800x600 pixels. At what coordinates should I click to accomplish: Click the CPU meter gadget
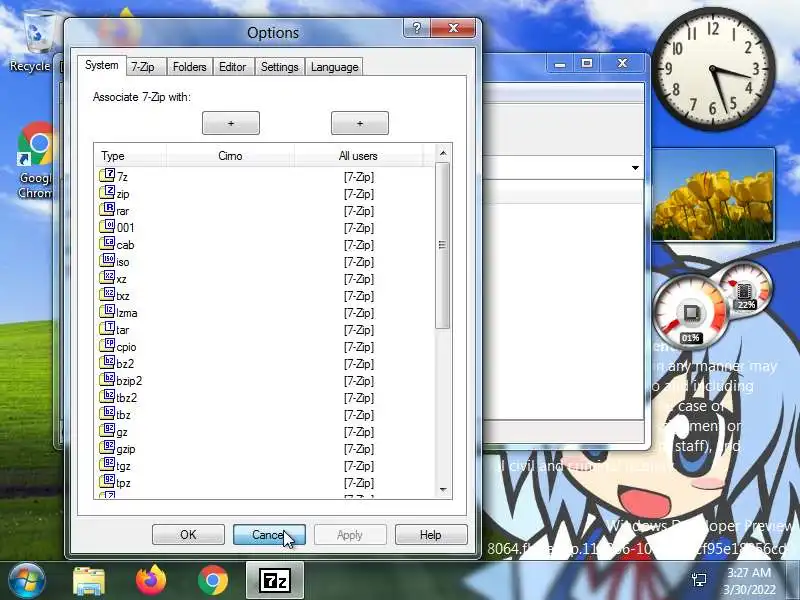point(690,313)
